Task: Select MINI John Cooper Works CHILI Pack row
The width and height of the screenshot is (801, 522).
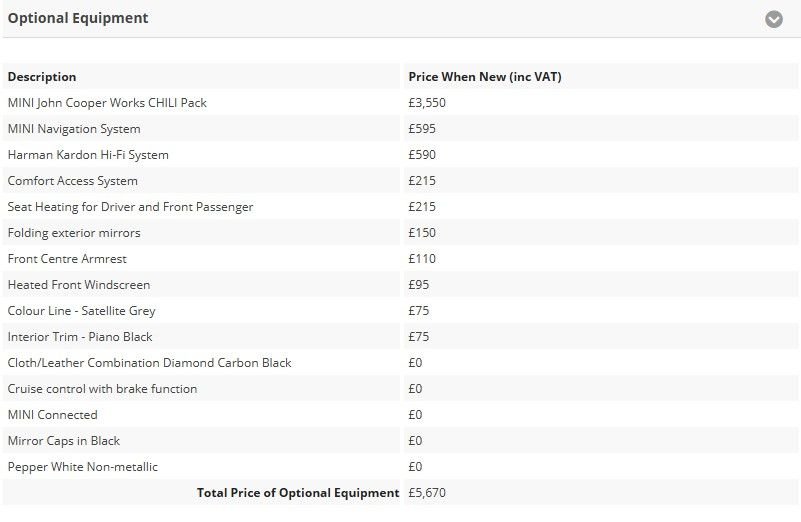Action: point(107,103)
